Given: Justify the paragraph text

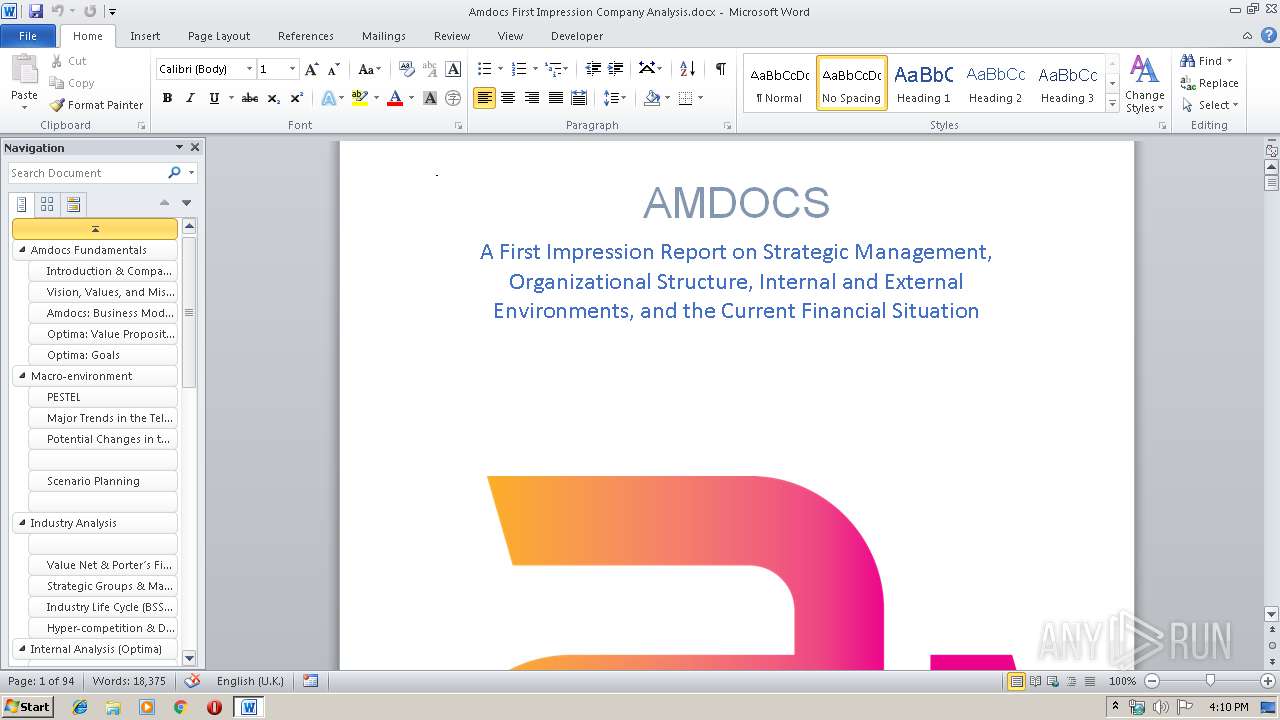Looking at the screenshot, I should point(555,98).
